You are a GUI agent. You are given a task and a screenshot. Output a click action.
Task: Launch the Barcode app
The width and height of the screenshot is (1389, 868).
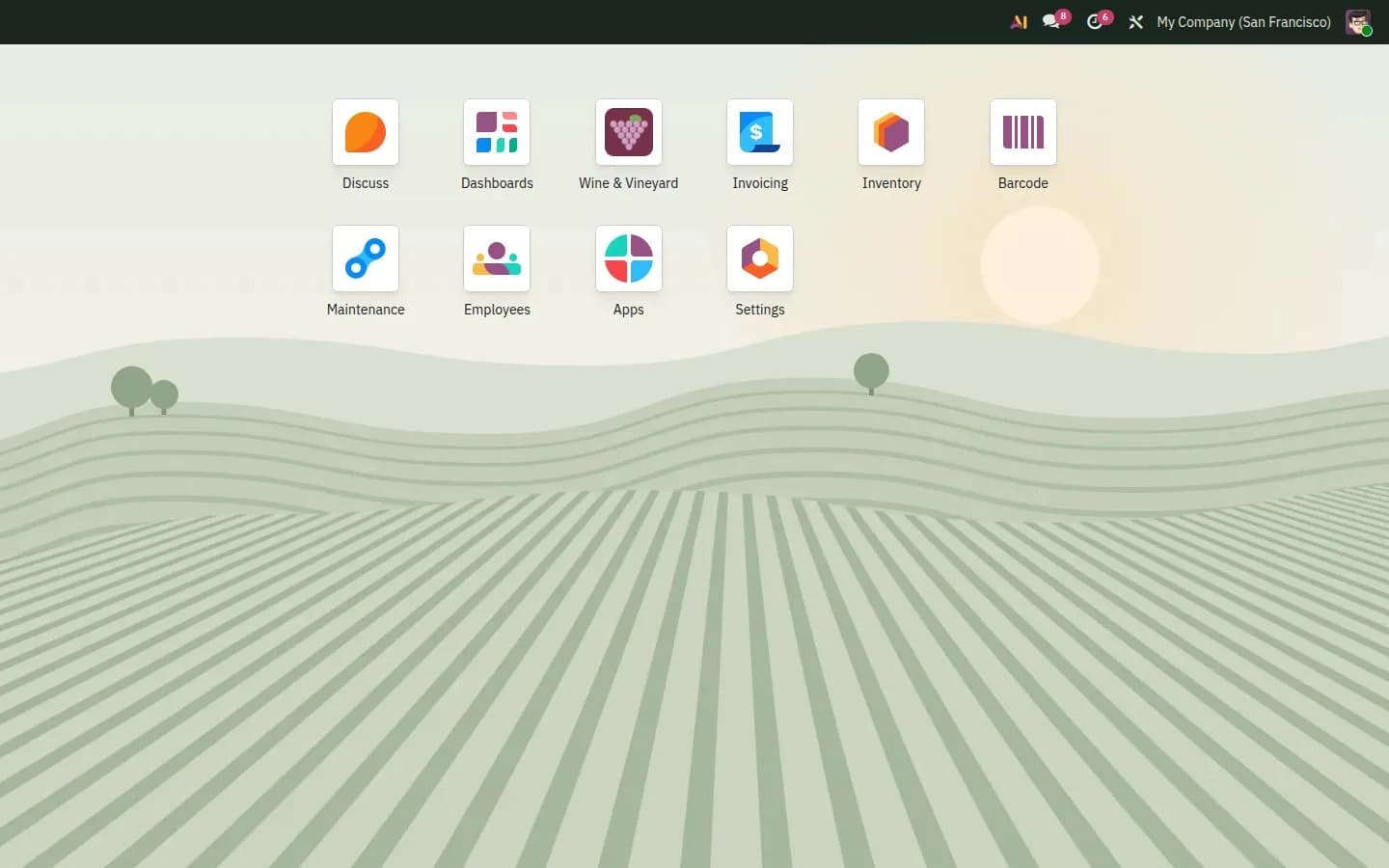[1023, 132]
